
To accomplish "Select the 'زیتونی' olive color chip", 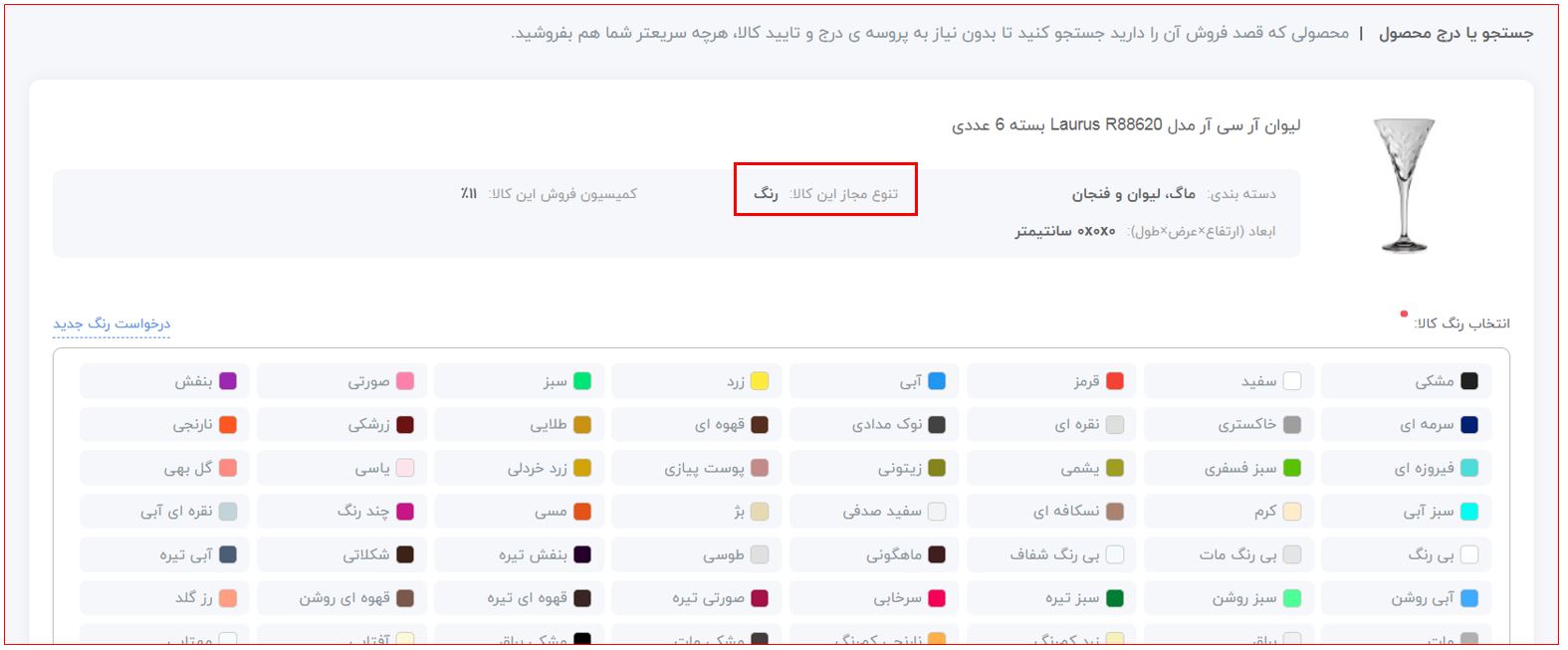I will click(x=874, y=468).
